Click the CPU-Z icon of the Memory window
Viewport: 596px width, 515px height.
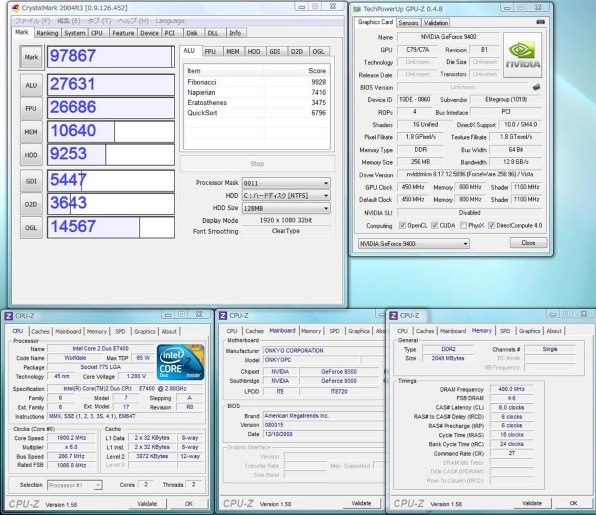coord(394,315)
